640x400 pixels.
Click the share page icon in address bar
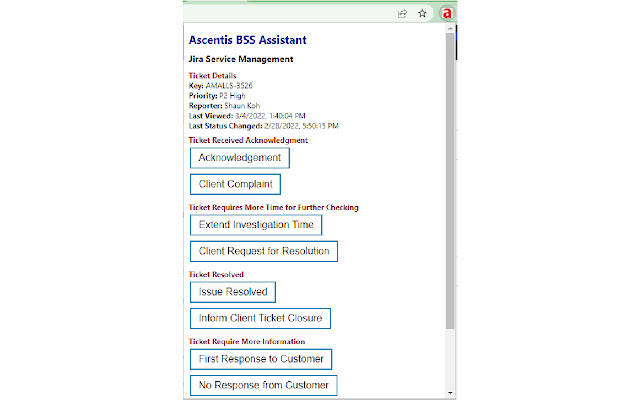(402, 14)
